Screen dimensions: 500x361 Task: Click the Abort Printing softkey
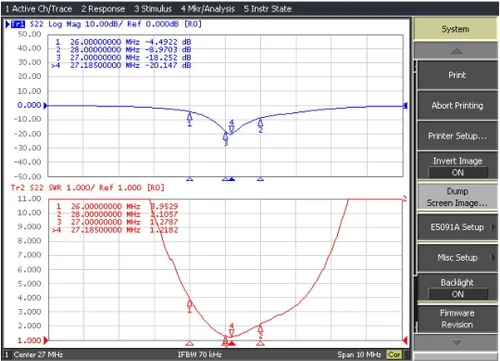pyautogui.click(x=457, y=105)
